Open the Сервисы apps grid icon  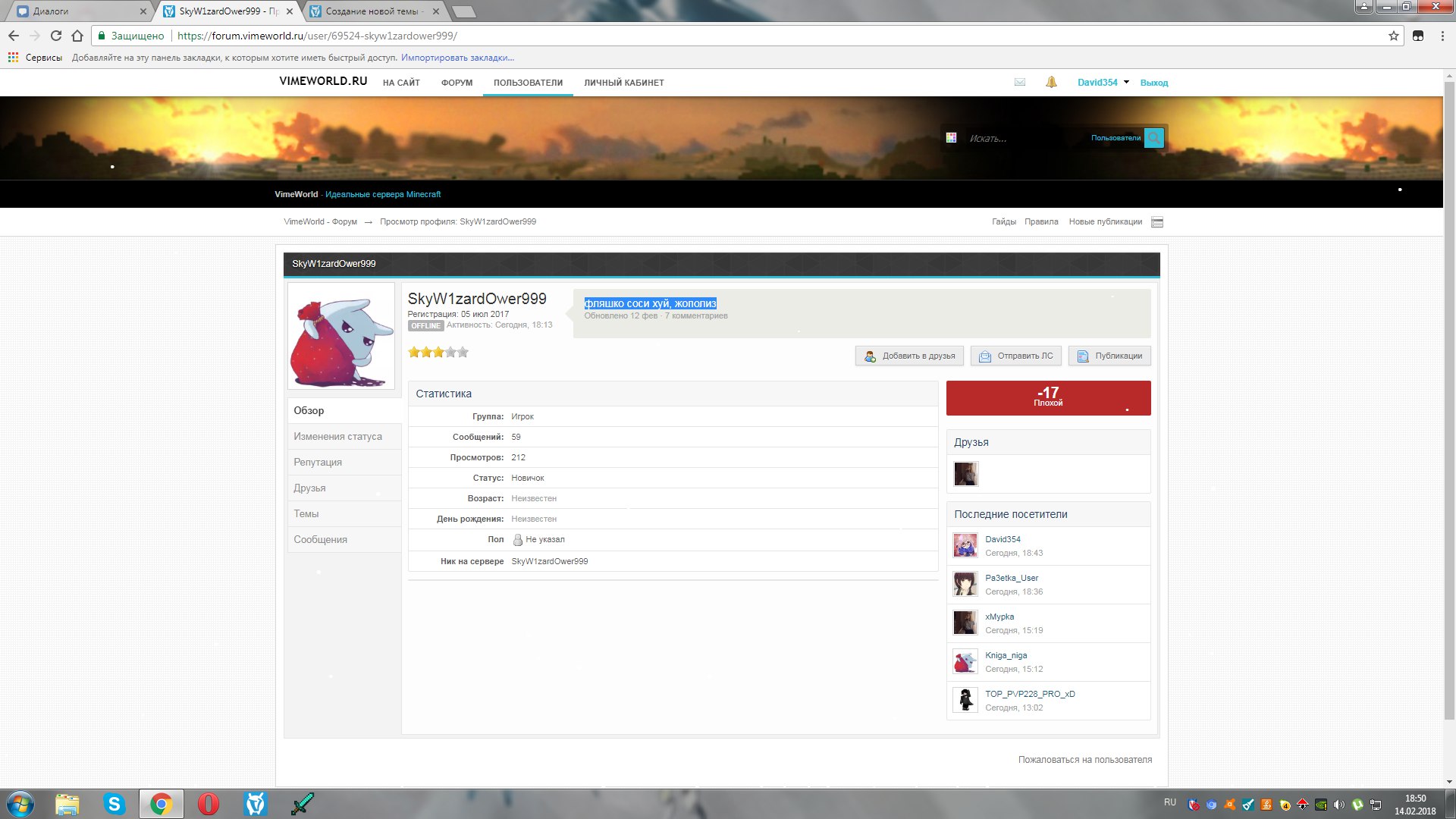(x=13, y=58)
